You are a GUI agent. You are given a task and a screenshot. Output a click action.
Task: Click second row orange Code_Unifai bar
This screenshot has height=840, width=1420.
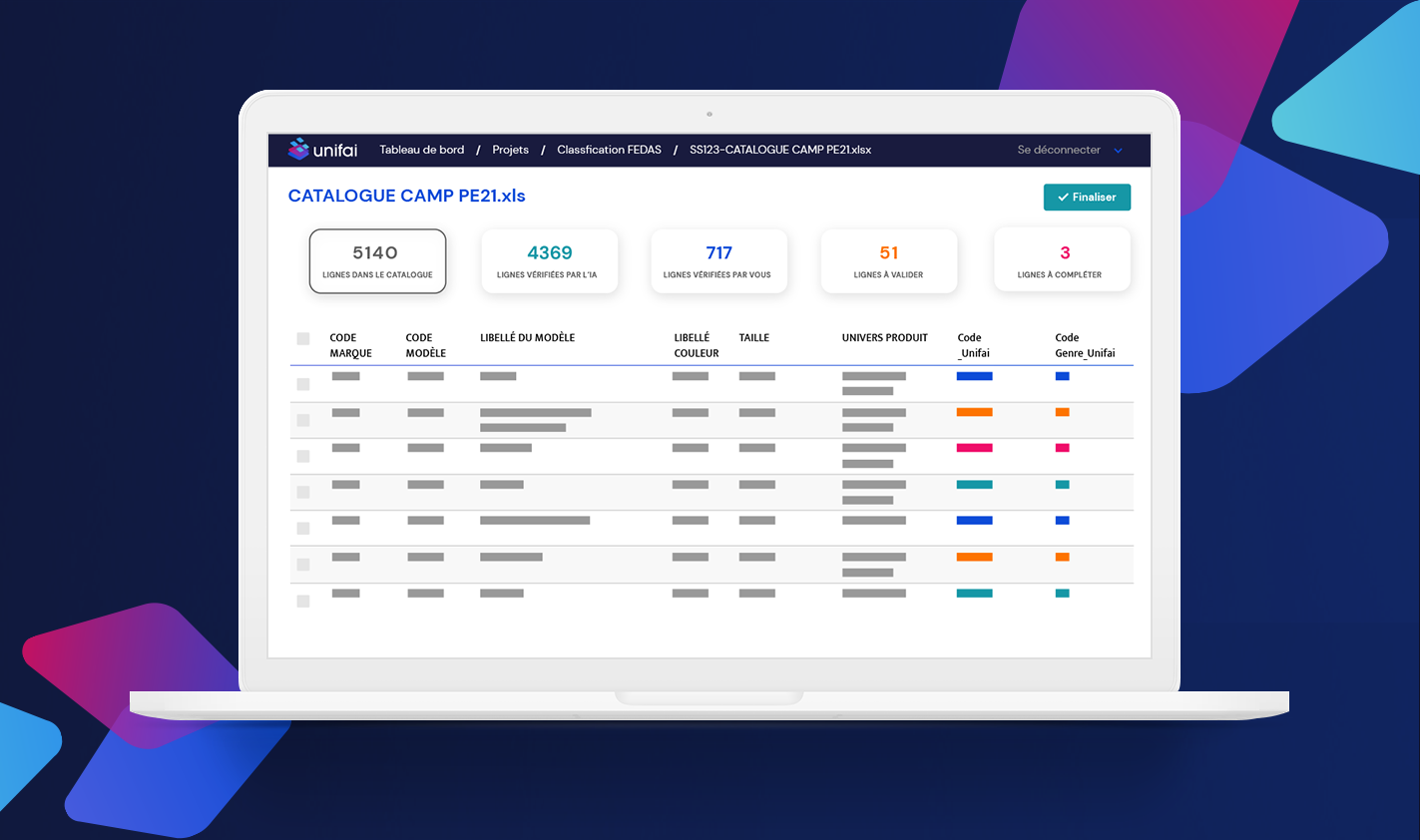point(974,412)
